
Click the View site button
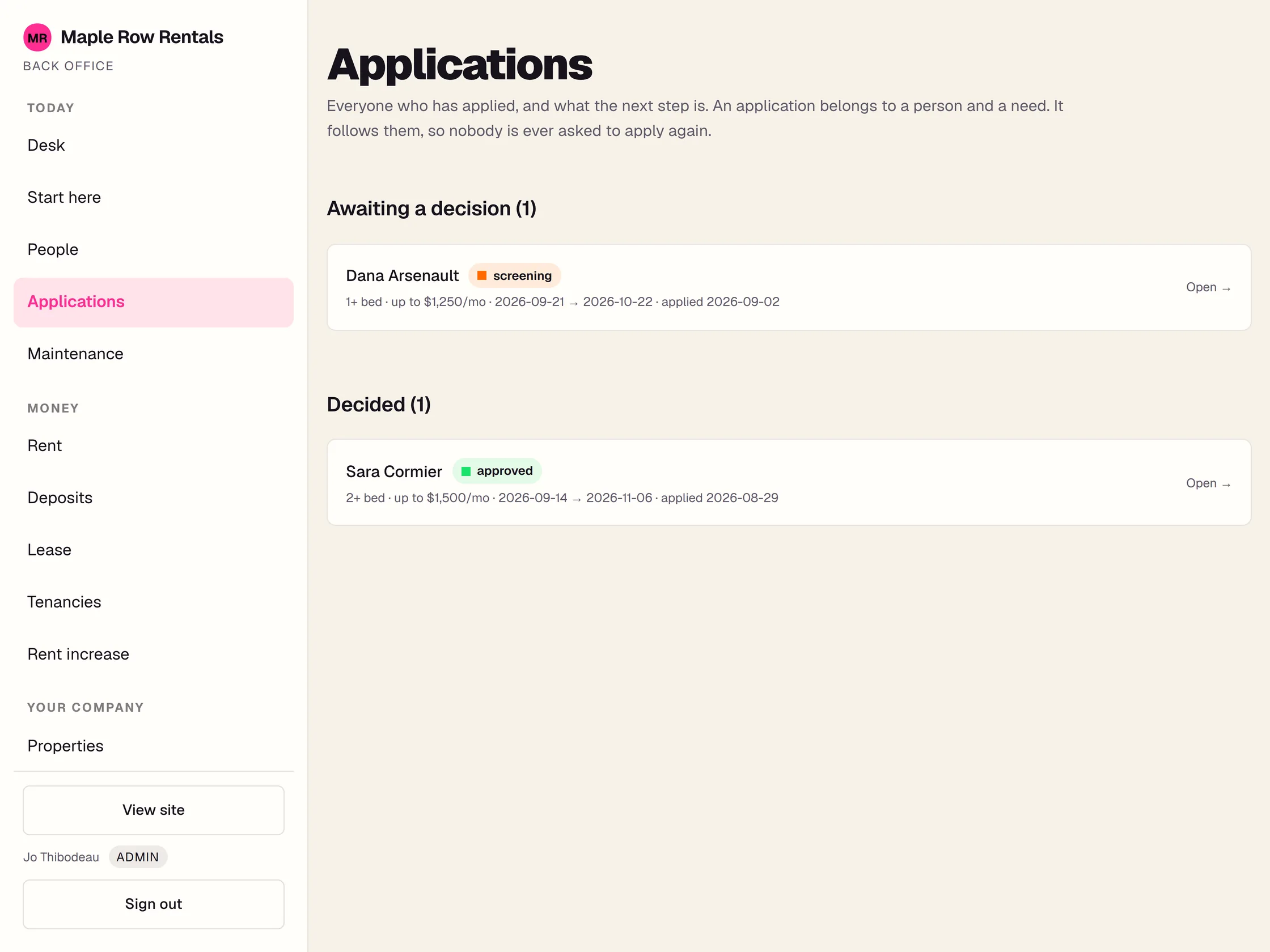[153, 810]
